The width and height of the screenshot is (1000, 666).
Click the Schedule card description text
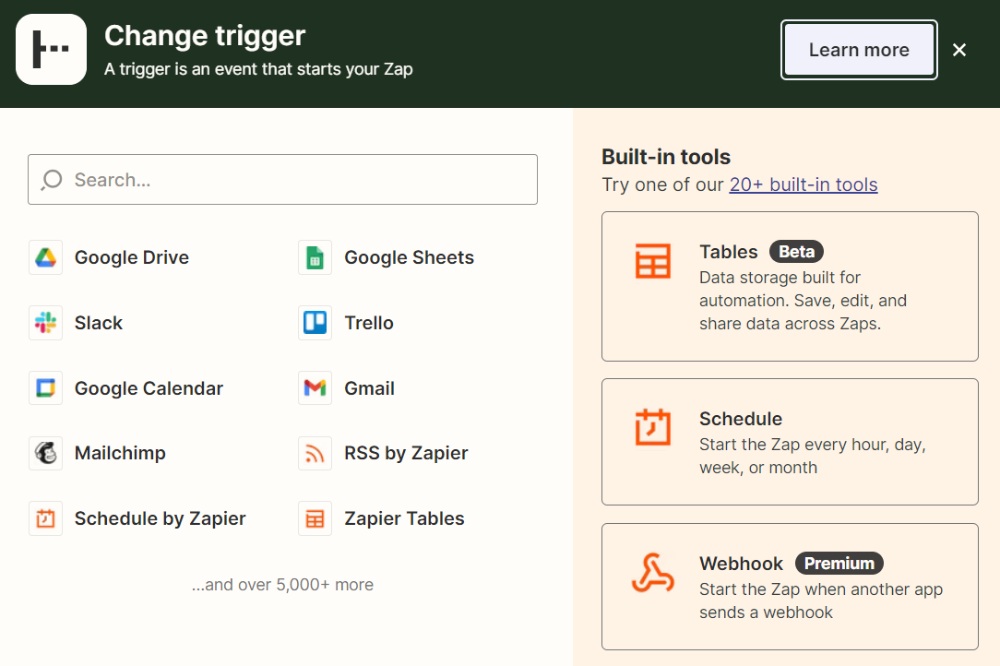[812, 456]
